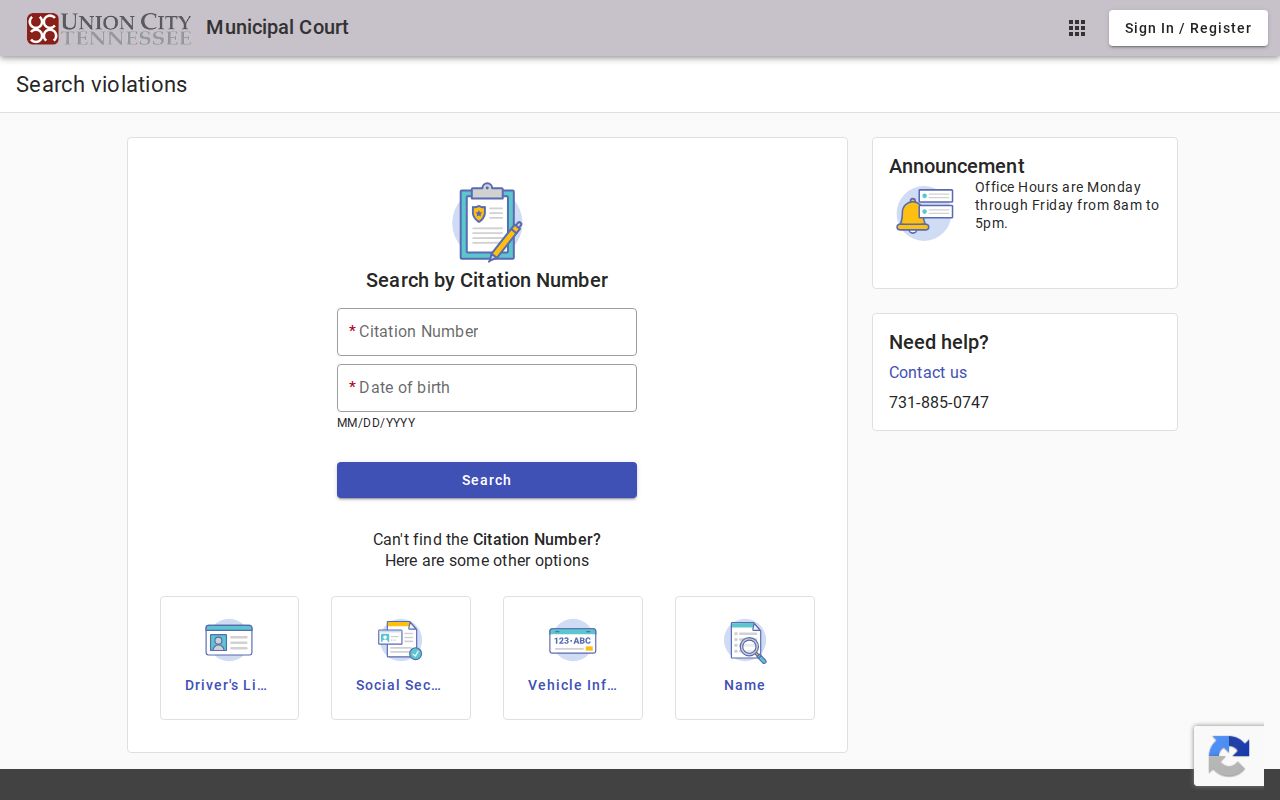Click the Search violations heading
The height and width of the screenshot is (800, 1280).
click(102, 84)
